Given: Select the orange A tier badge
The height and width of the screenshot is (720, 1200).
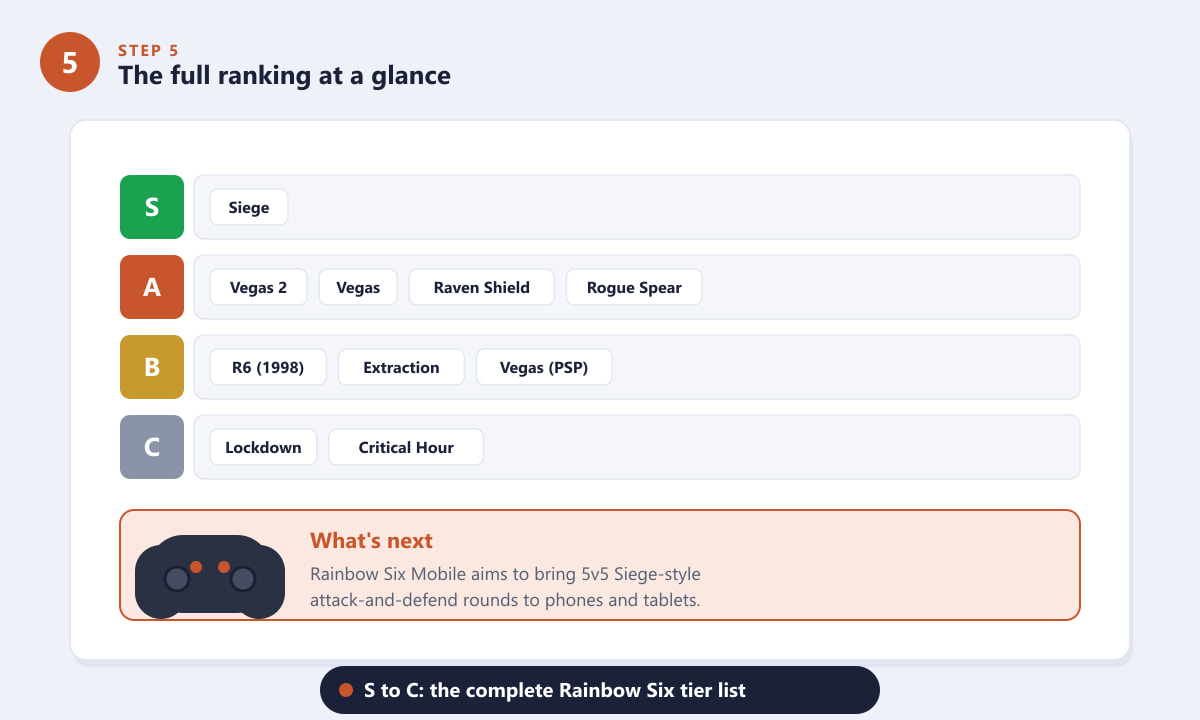Looking at the screenshot, I should click(152, 287).
